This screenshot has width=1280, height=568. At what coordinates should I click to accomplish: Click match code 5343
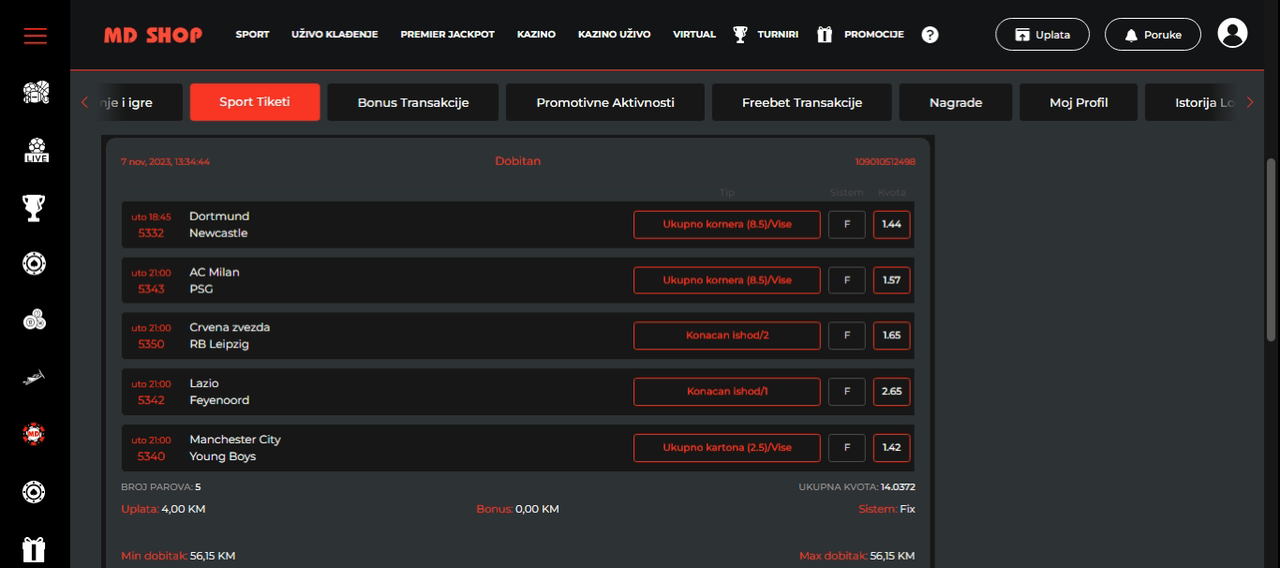151,289
